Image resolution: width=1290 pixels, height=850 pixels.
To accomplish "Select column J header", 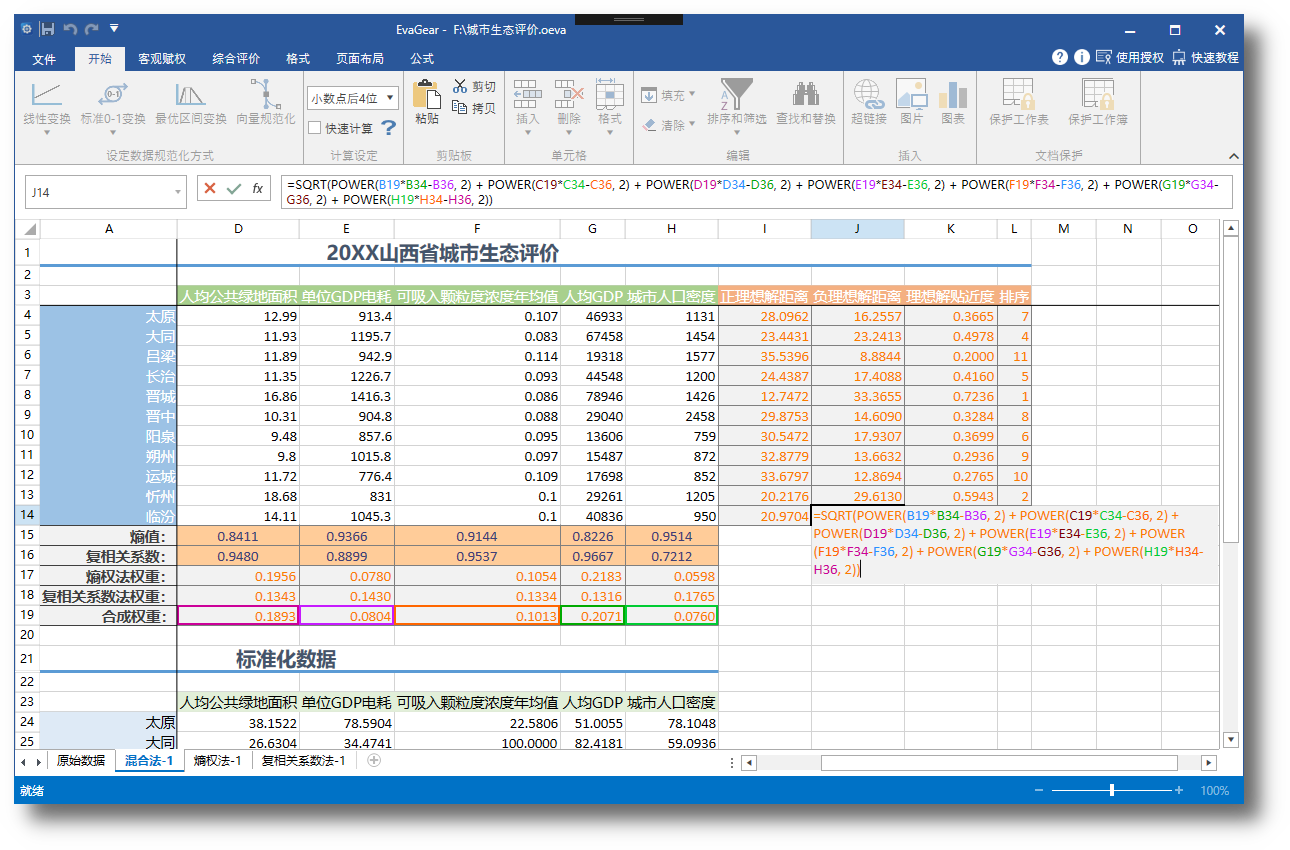I will pos(857,229).
